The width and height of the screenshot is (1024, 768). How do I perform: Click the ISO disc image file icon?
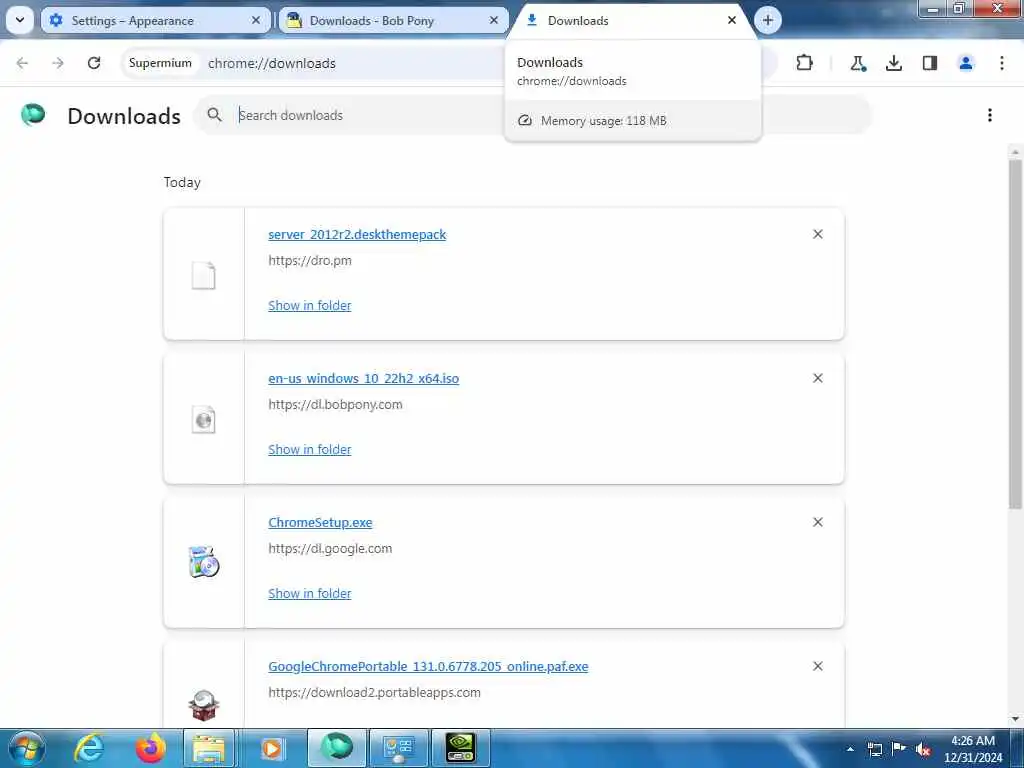[203, 419]
